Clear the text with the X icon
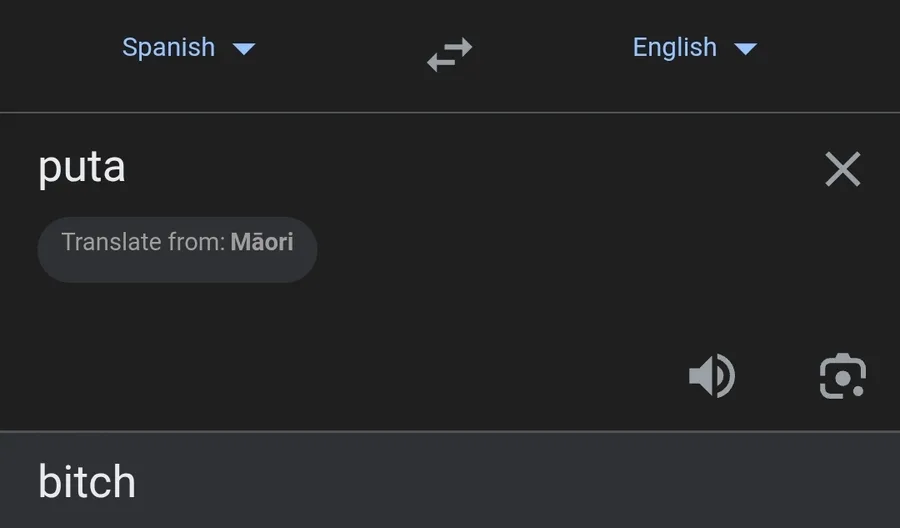Screen dimensions: 900x528 pyautogui.click(x=843, y=169)
